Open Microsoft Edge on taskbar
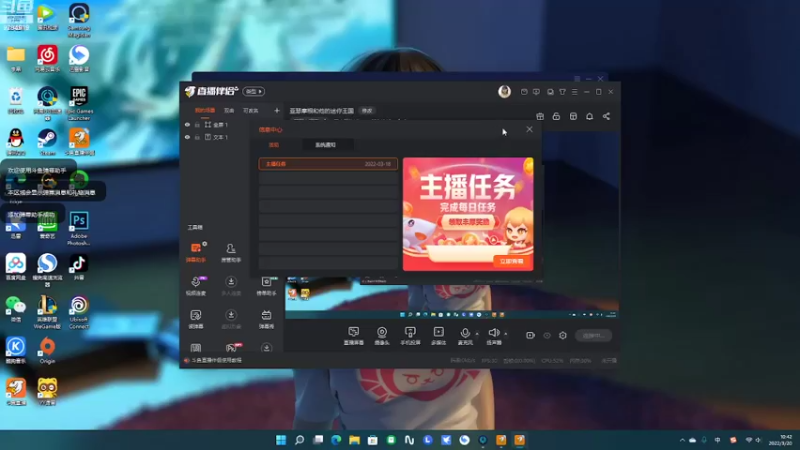The width and height of the screenshot is (800, 450). [336, 440]
